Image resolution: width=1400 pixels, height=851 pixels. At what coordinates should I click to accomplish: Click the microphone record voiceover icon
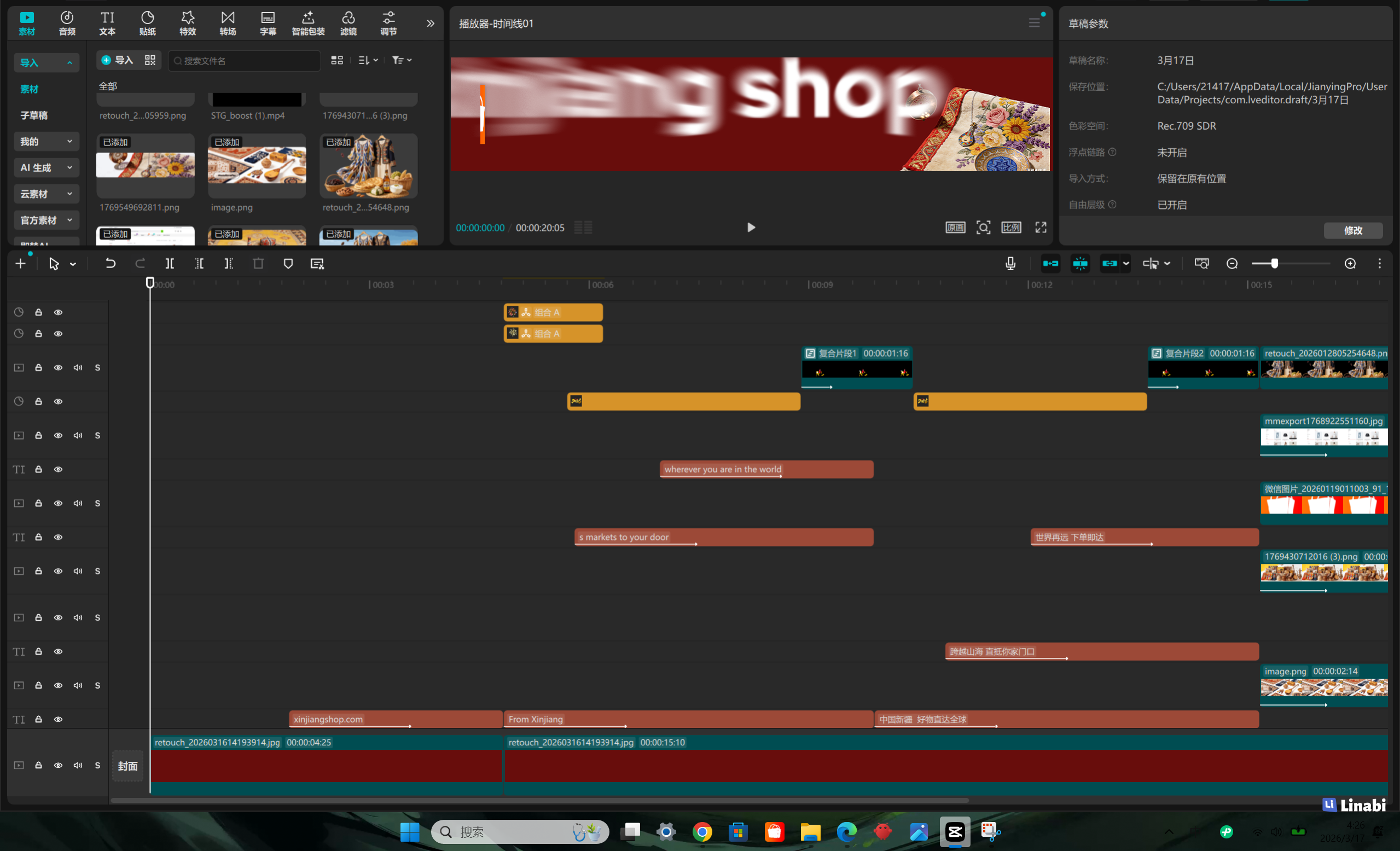point(1010,264)
